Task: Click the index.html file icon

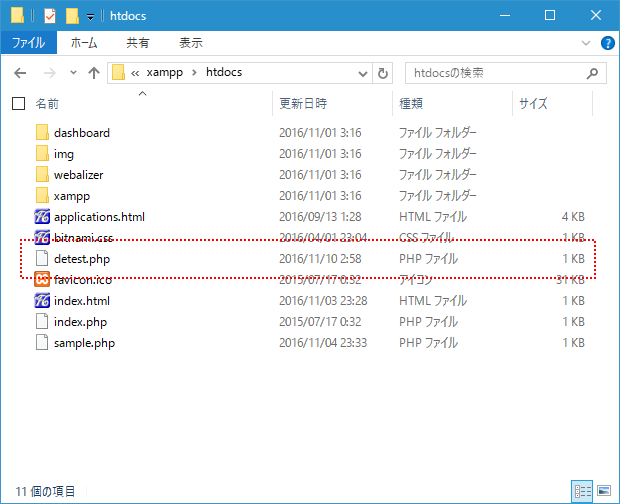Action: (x=42, y=300)
